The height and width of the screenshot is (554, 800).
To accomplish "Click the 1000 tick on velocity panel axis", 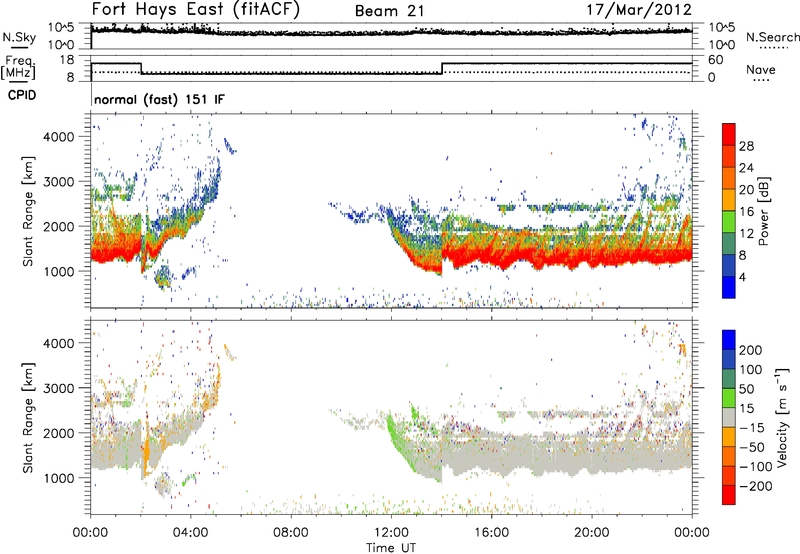I will pyautogui.click(x=59, y=478).
